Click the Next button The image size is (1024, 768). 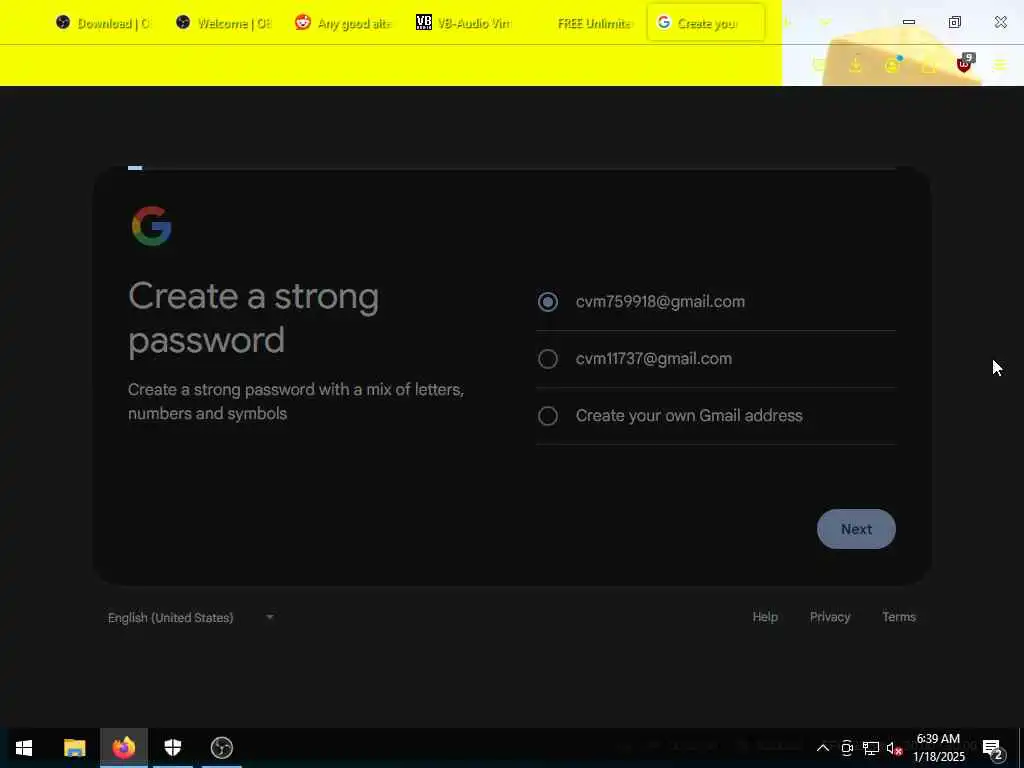(x=856, y=529)
